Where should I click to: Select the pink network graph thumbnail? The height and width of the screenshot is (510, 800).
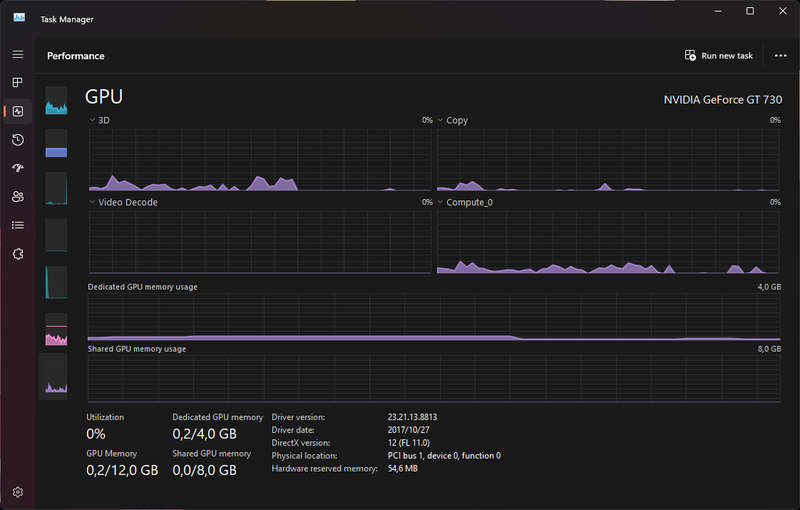pos(56,329)
